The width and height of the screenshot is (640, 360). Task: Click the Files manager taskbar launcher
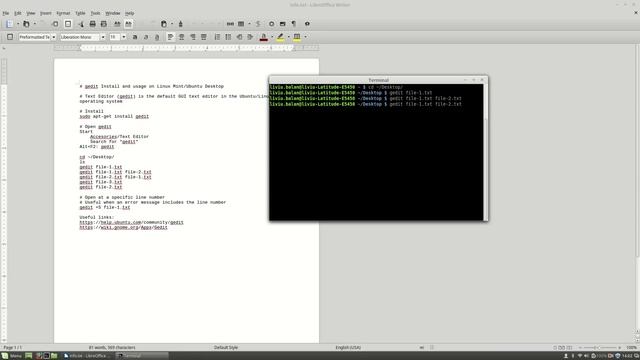coord(54,356)
